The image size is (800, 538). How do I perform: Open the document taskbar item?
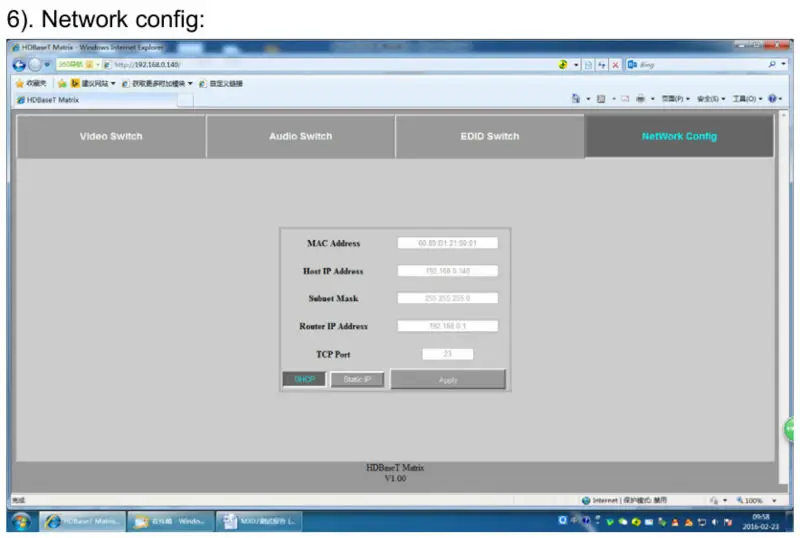click(x=259, y=522)
